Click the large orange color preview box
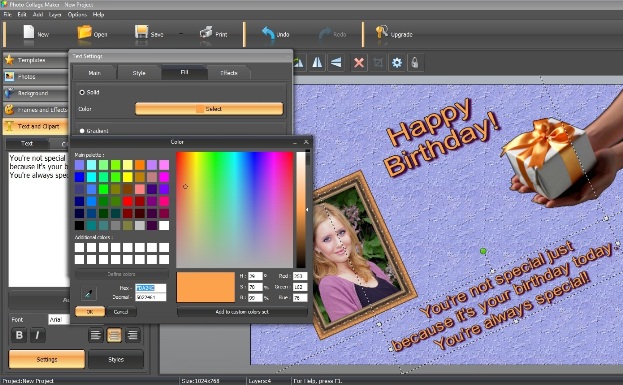This screenshot has height=385, width=623. tap(206, 287)
